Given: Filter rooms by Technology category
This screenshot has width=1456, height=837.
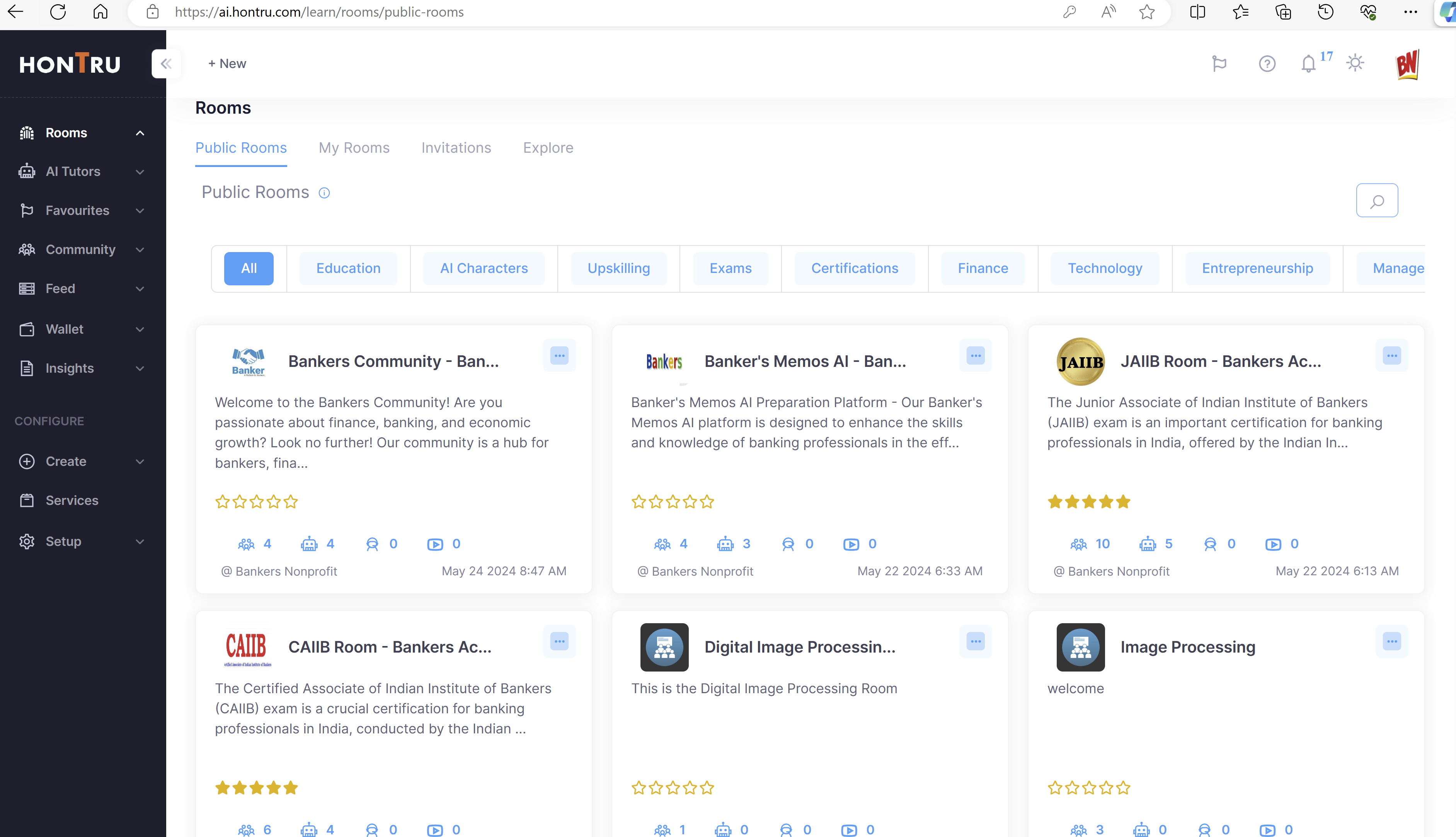Looking at the screenshot, I should (x=1105, y=268).
